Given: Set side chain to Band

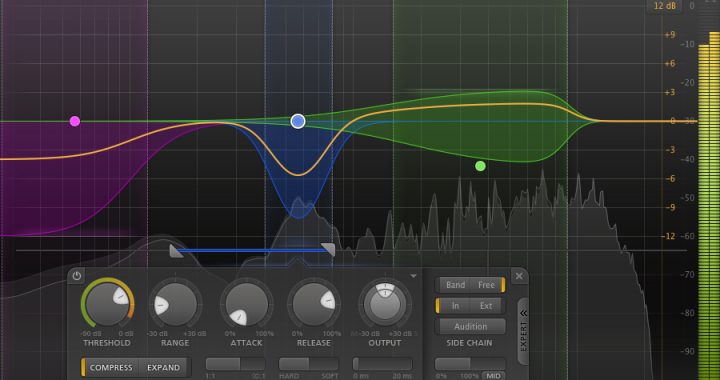Looking at the screenshot, I should pyautogui.click(x=456, y=285).
